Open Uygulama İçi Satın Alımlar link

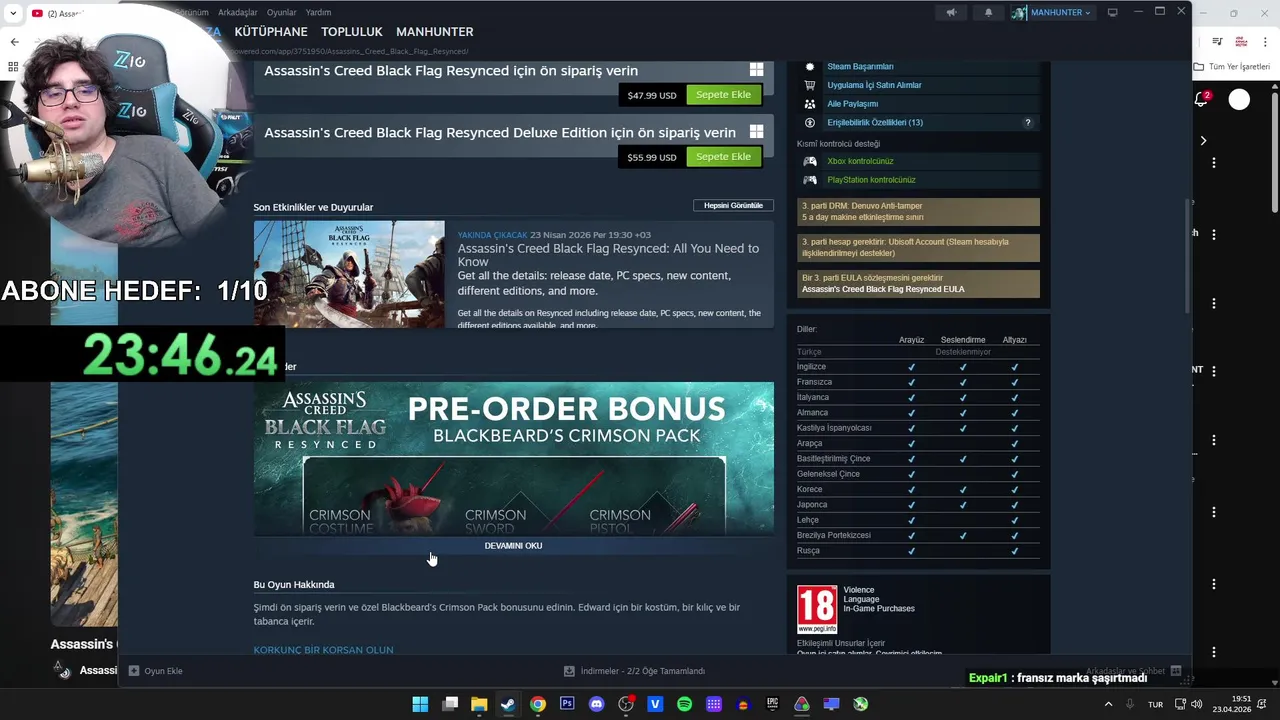pos(874,85)
